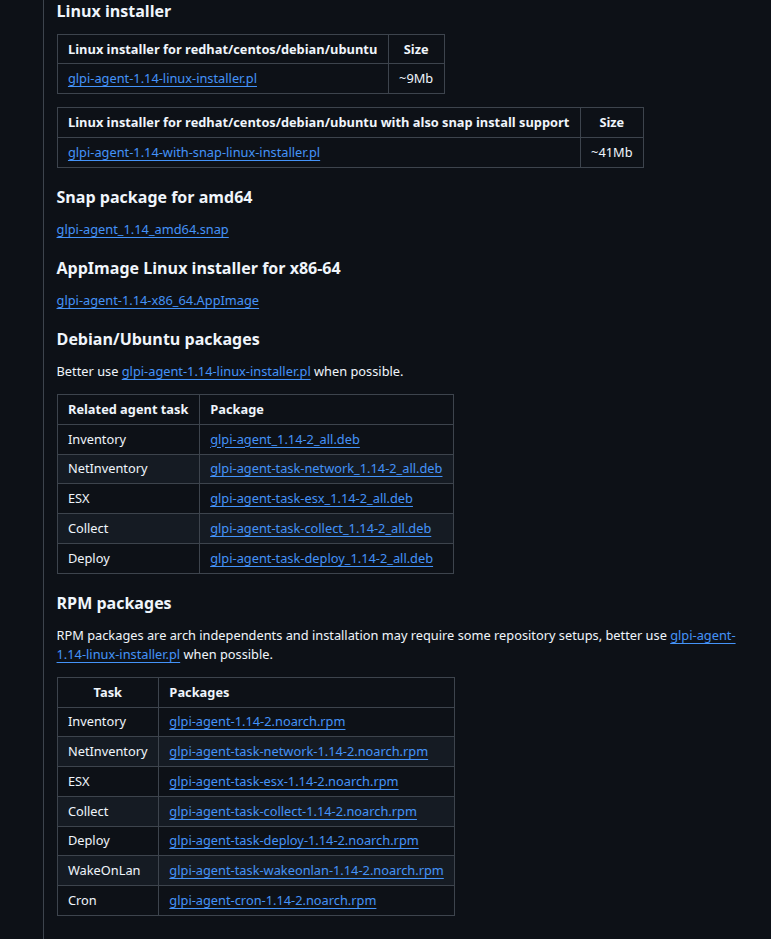This screenshot has width=771, height=939.
Task: Click glpi-agent-task-collect-1.14-2.noarch.rpm link
Action: pos(293,812)
